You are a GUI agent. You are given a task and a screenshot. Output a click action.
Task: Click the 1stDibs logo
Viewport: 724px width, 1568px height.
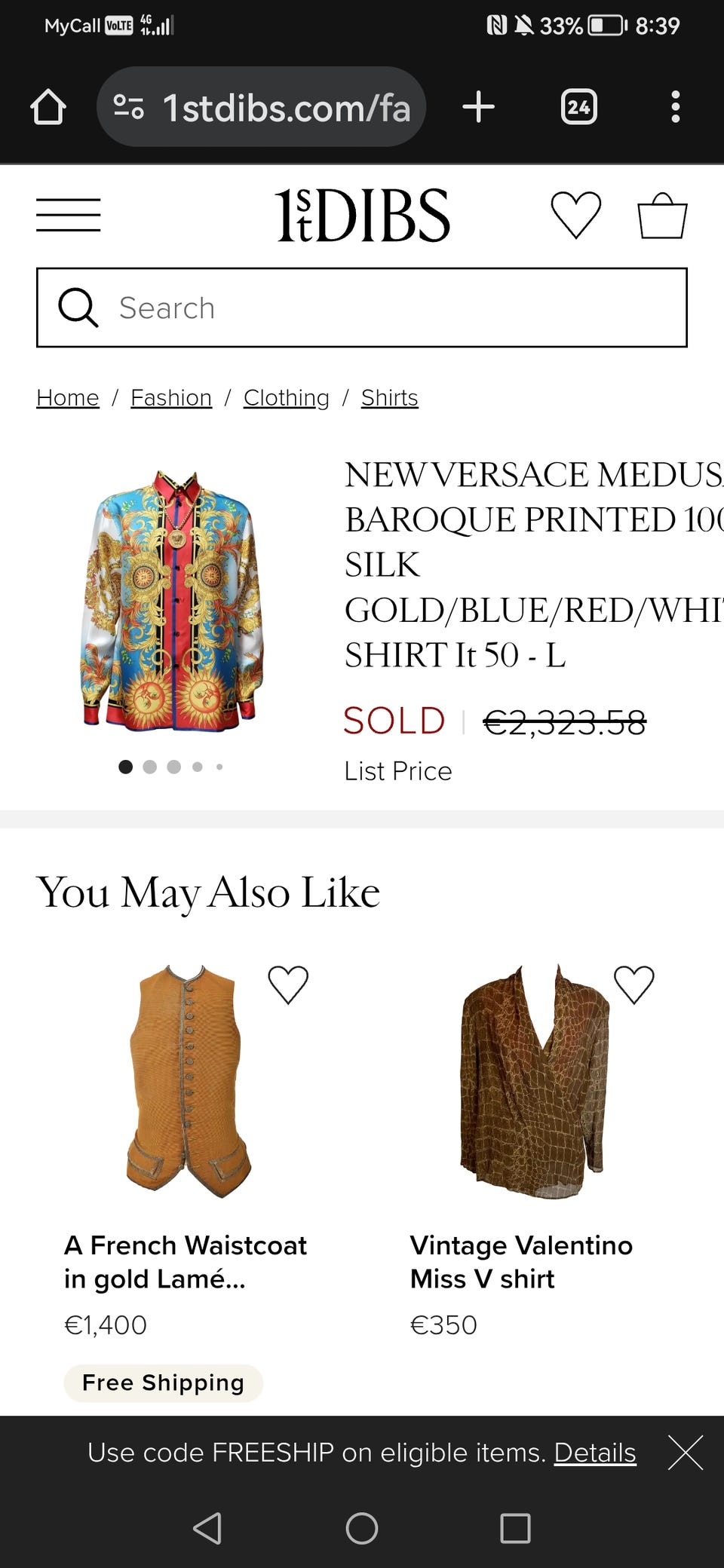(362, 215)
